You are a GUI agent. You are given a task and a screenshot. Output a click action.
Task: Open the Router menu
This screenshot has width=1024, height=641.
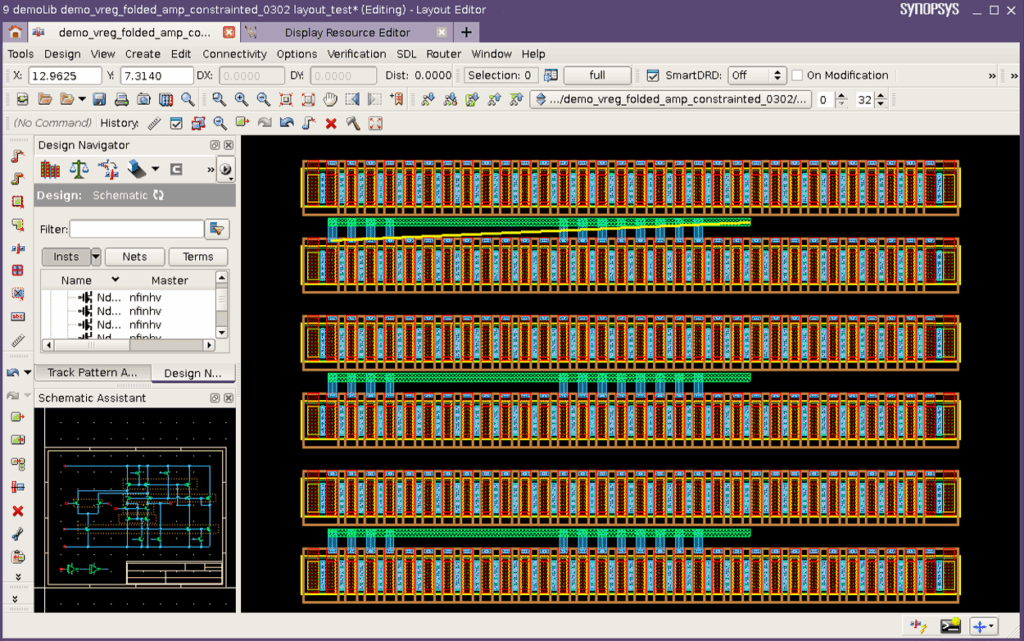pyautogui.click(x=443, y=54)
